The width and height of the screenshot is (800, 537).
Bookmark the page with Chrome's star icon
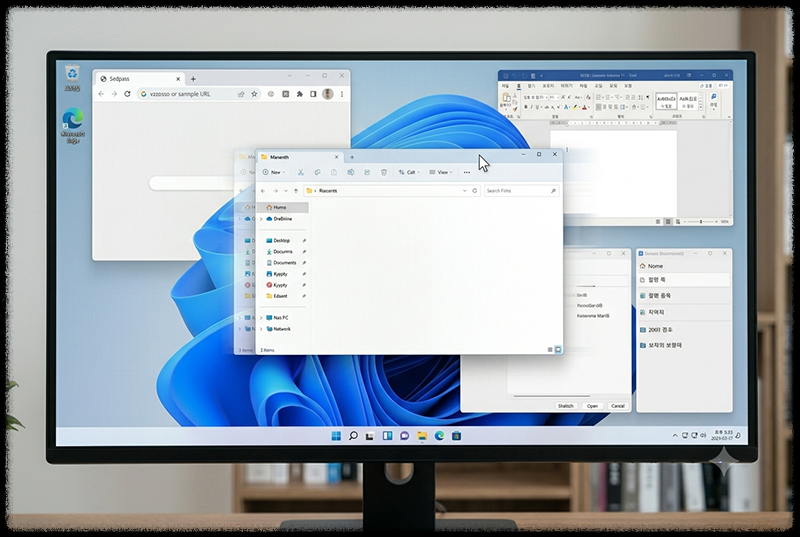click(x=254, y=94)
